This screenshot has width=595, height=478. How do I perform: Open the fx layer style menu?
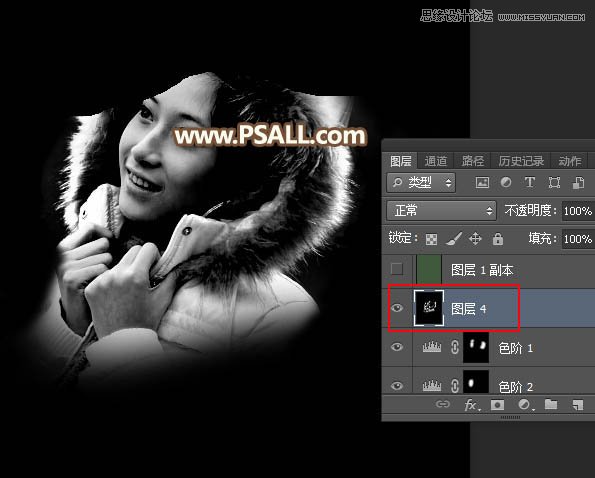pos(472,405)
